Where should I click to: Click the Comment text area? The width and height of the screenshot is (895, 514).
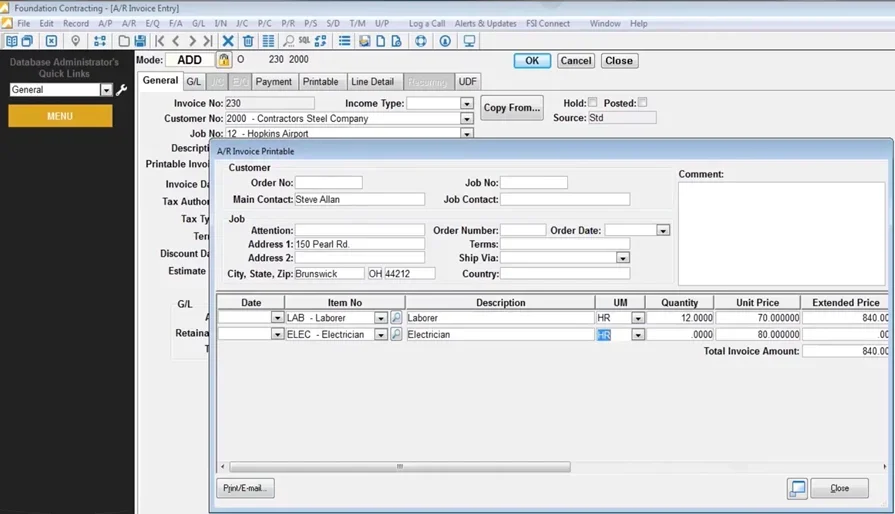781,233
